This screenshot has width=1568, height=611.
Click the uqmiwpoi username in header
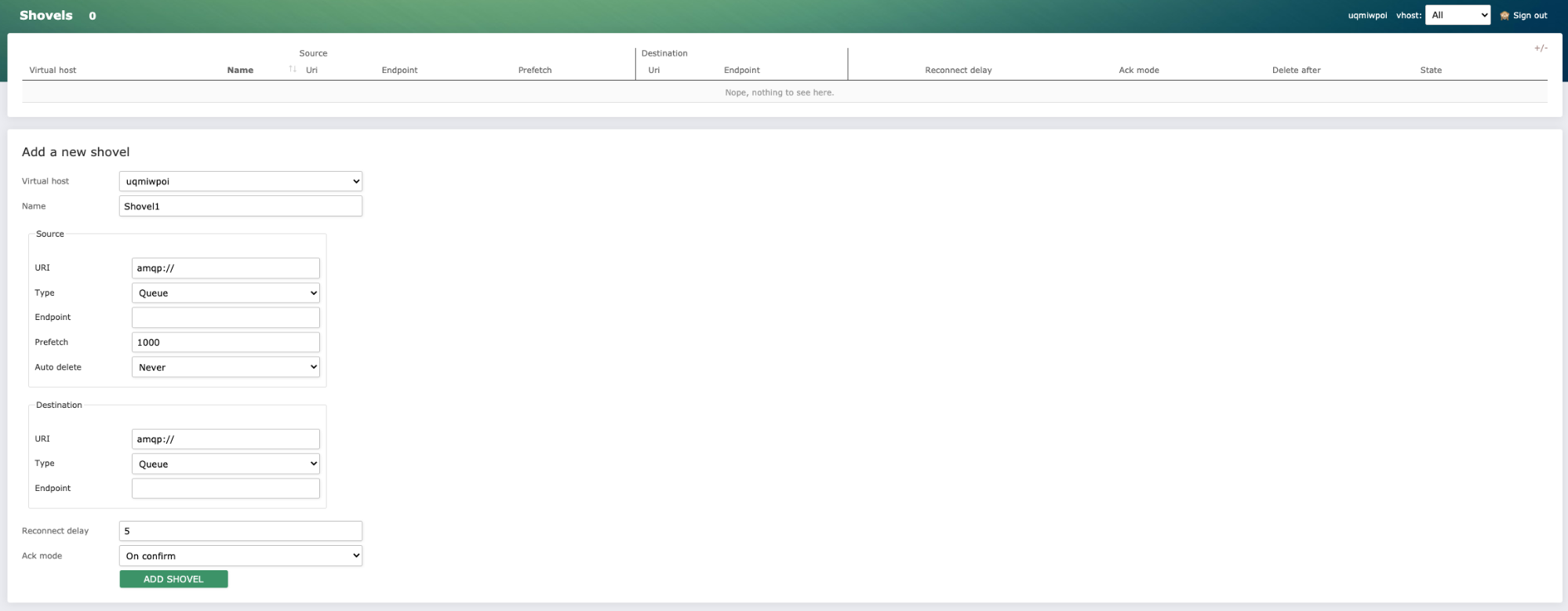[x=1367, y=16]
